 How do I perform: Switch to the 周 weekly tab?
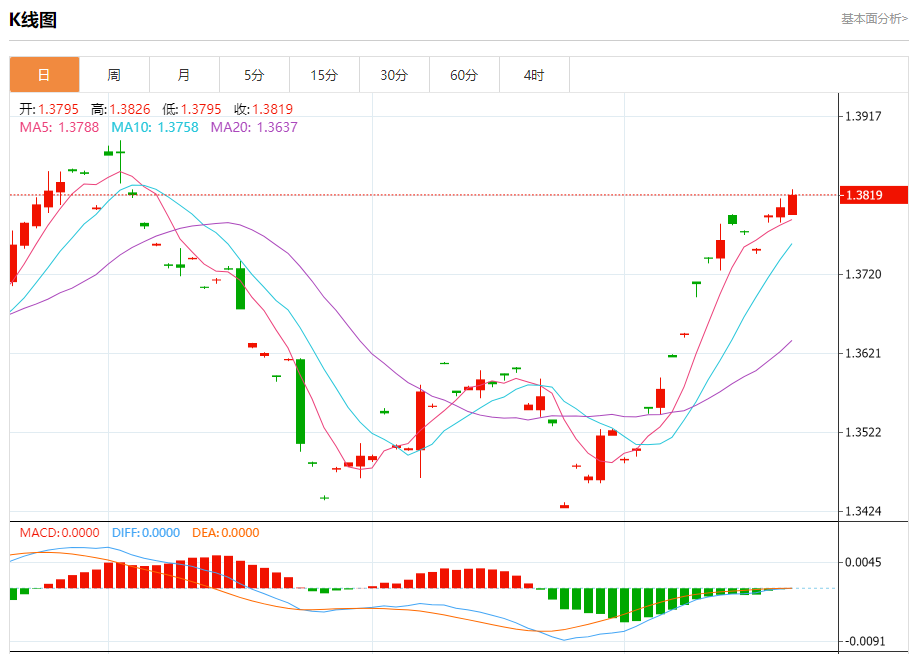pos(114,75)
